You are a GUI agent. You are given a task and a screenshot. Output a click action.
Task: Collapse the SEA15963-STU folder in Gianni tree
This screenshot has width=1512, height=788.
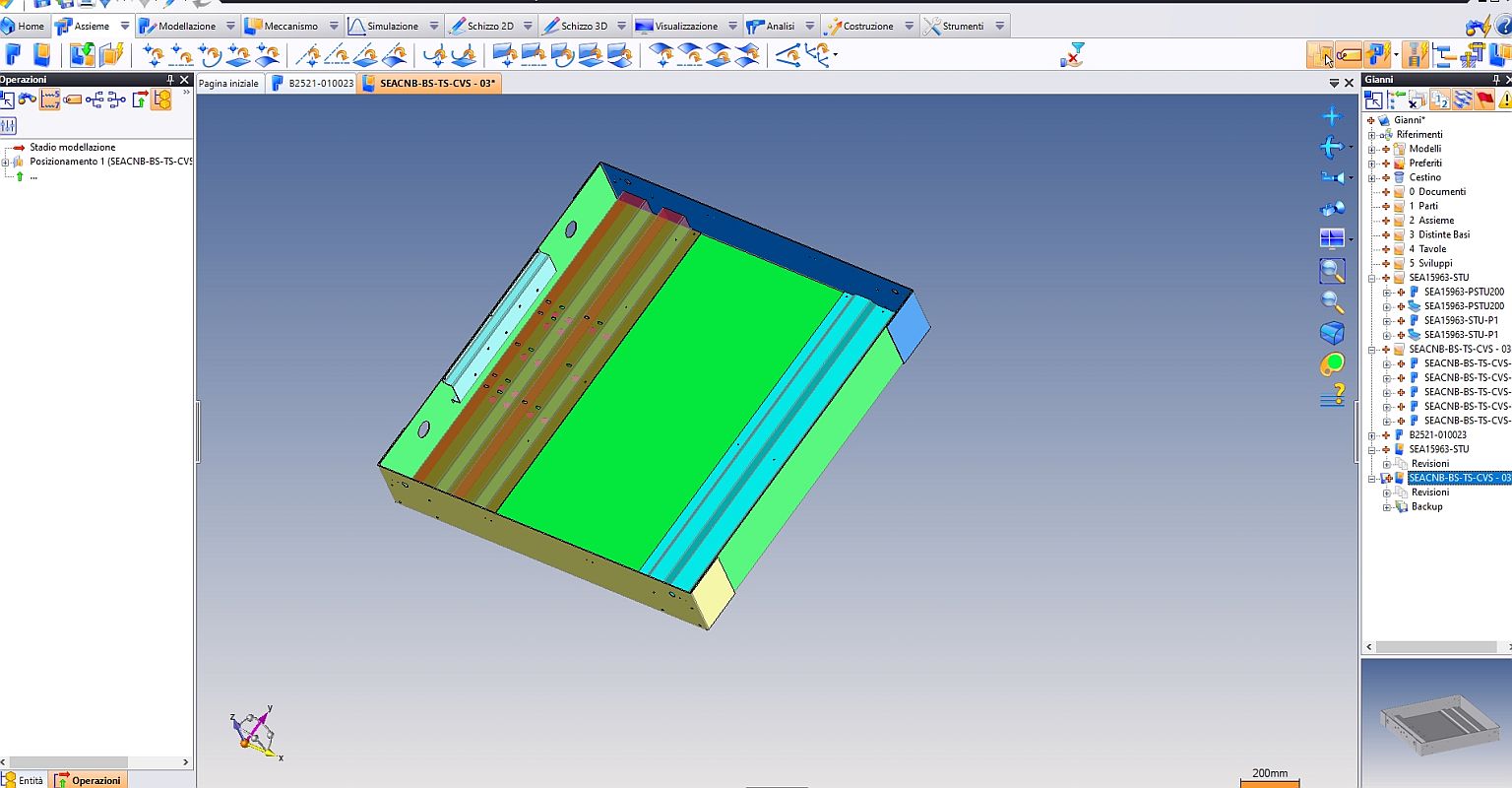(1372, 278)
